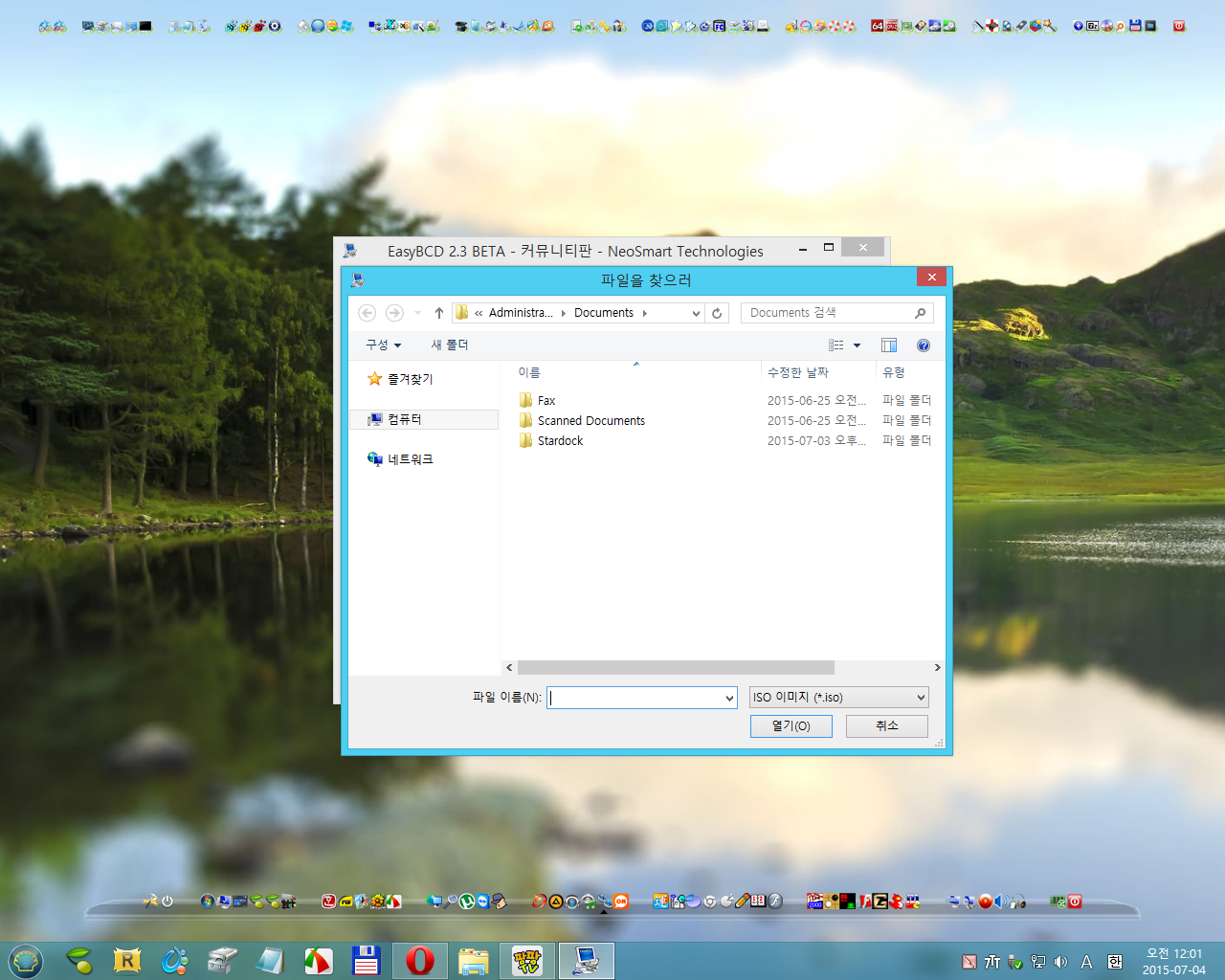Click the Administra... breadcrumb segment

pos(521,313)
